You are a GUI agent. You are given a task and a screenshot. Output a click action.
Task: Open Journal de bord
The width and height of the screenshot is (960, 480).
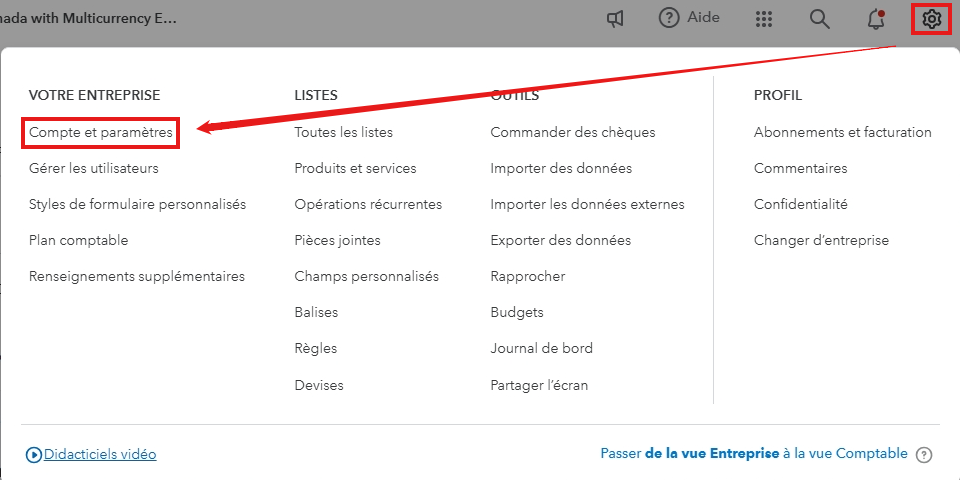(541, 348)
